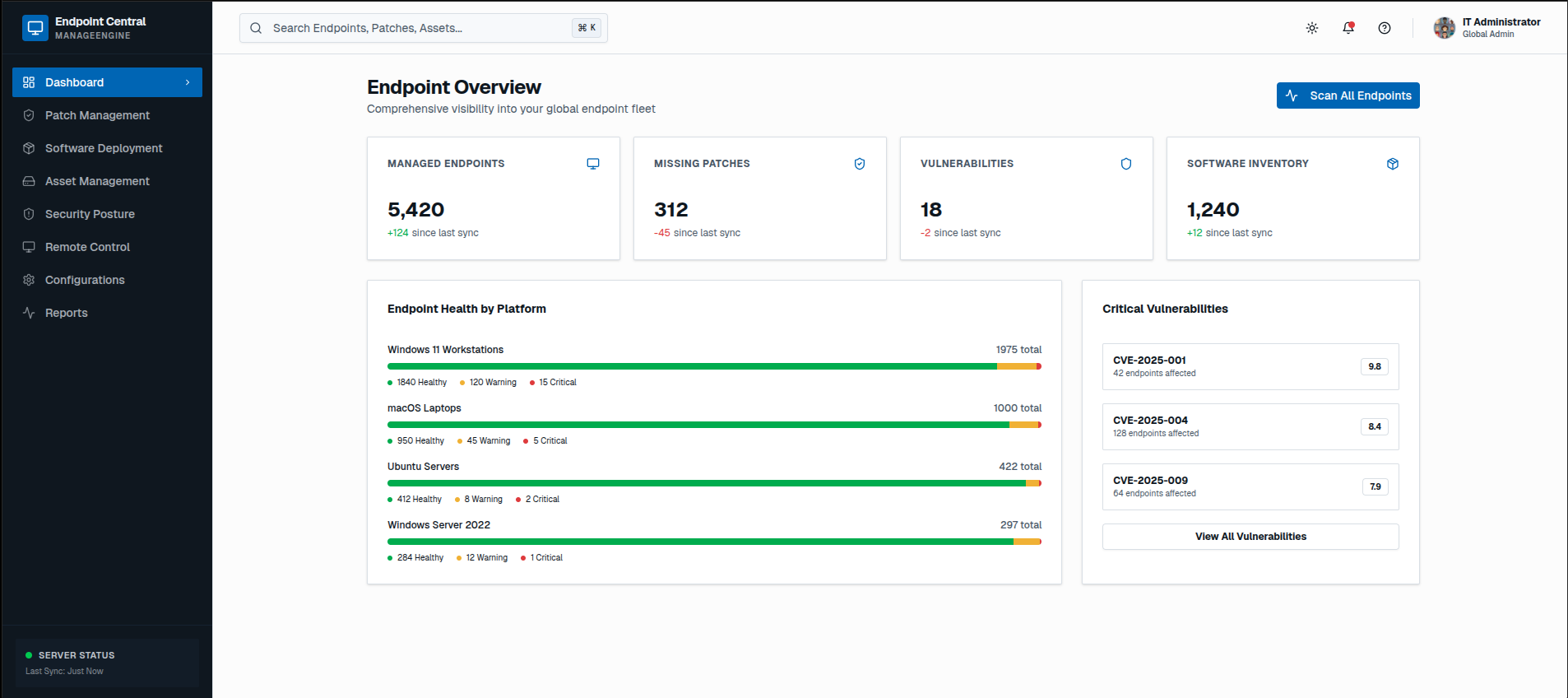The image size is (1568, 698).
Task: Click the IT Administrator avatar
Action: click(1444, 28)
